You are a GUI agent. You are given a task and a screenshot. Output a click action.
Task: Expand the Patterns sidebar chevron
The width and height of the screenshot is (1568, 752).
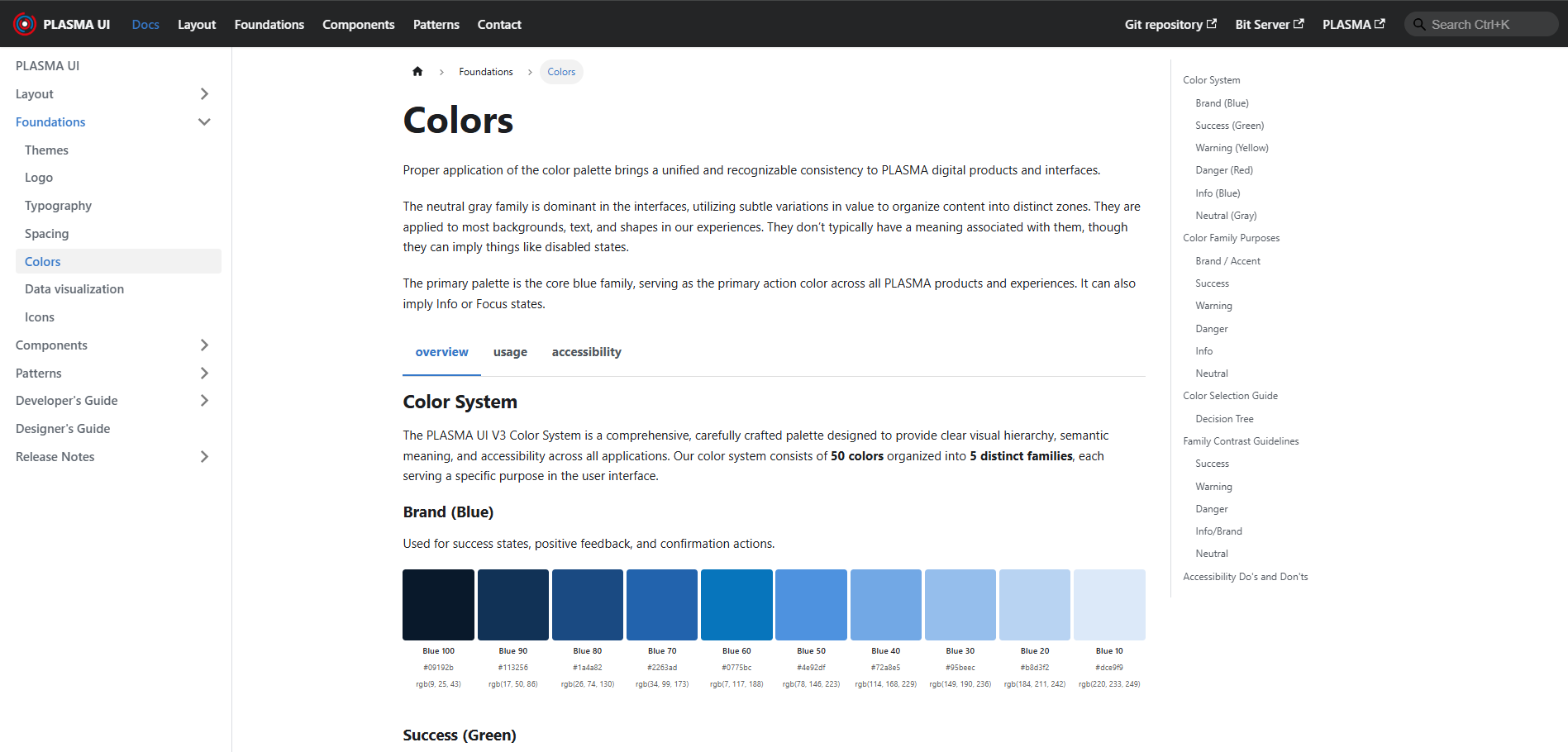tap(204, 374)
